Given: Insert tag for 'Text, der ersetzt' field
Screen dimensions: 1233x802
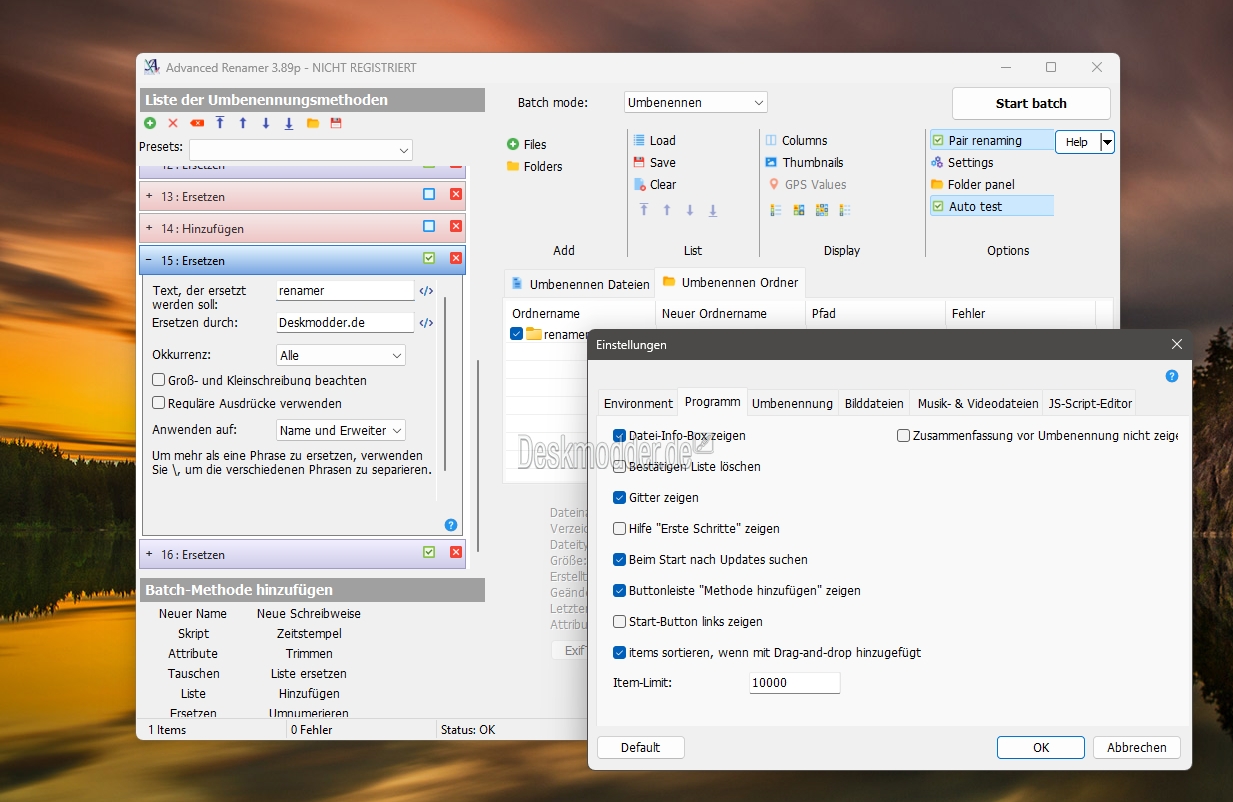Looking at the screenshot, I should (x=426, y=291).
